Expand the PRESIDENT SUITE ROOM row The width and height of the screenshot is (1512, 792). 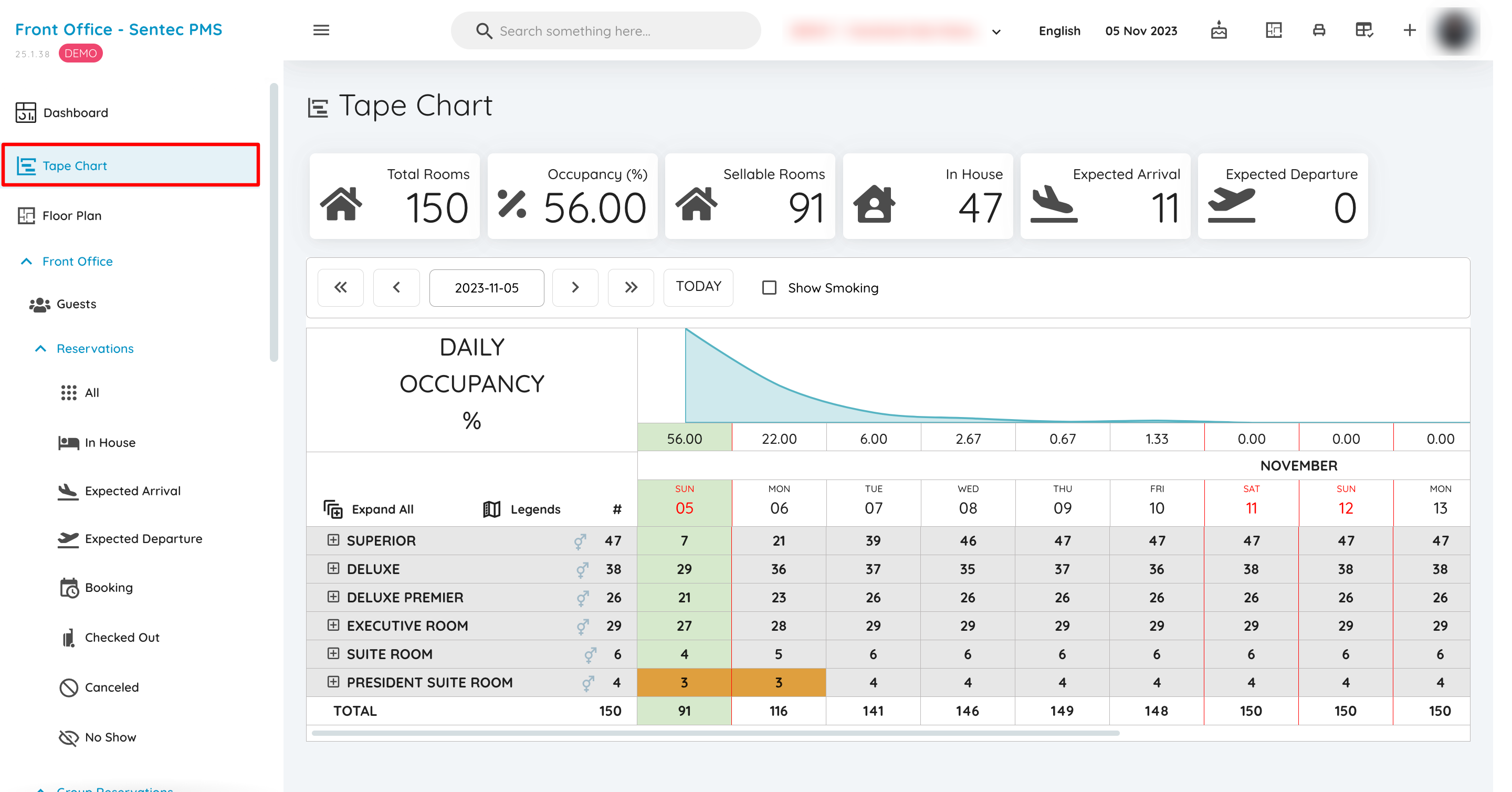pyautogui.click(x=333, y=682)
